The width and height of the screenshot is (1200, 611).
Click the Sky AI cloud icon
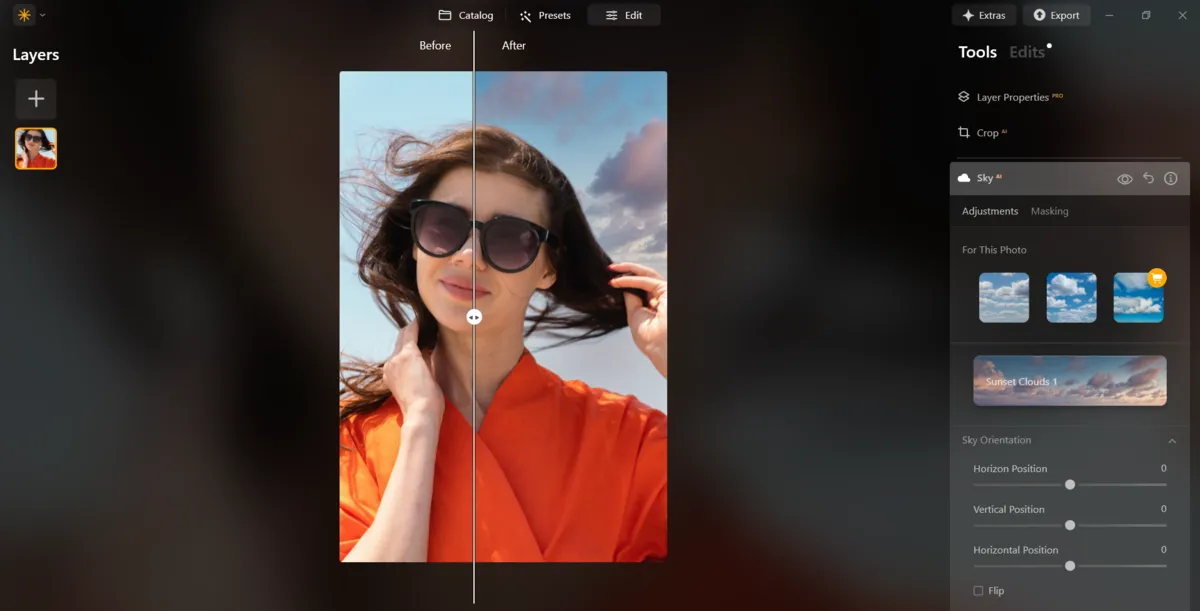click(x=962, y=177)
